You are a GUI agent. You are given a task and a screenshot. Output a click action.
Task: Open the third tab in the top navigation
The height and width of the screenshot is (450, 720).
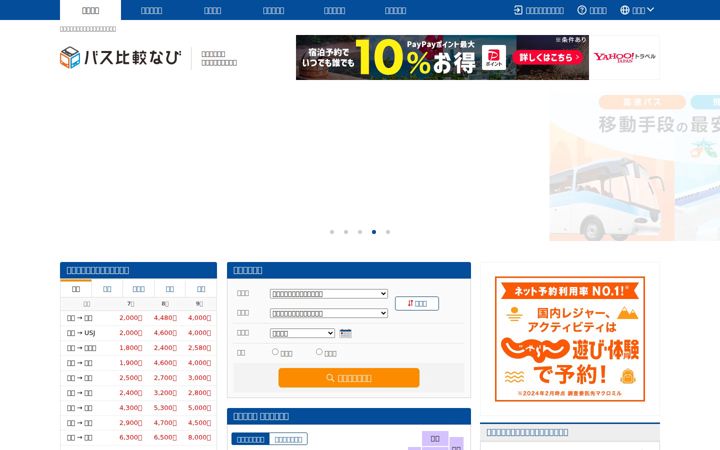(x=213, y=10)
